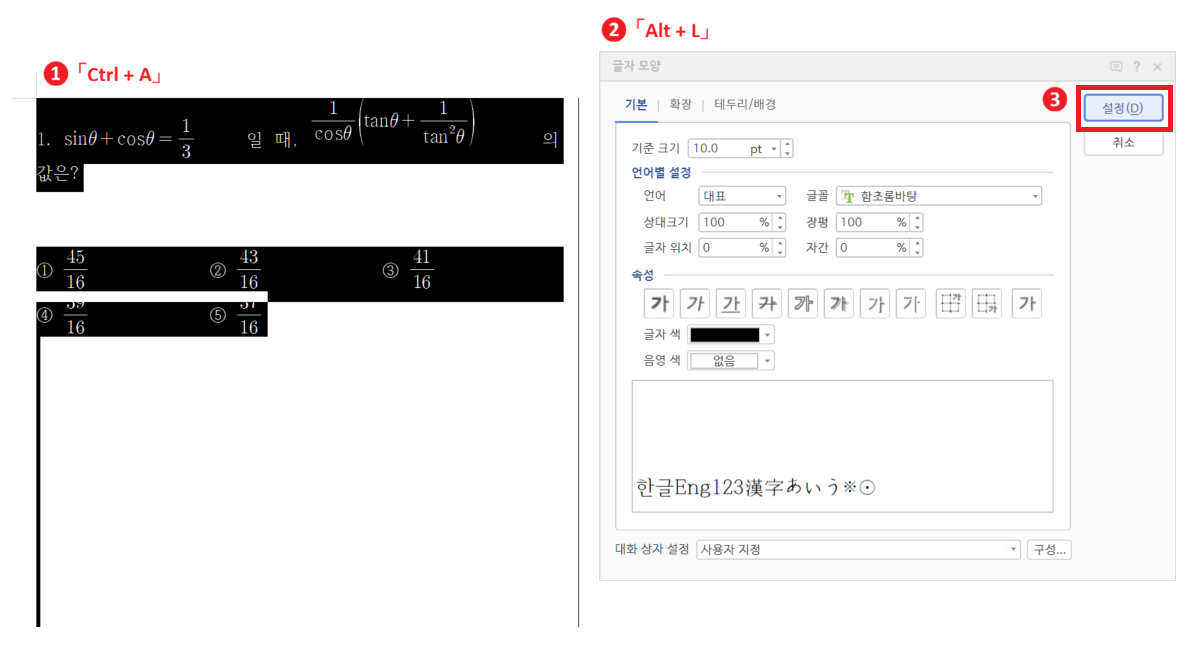The width and height of the screenshot is (1196, 669).
Task: Cancel the dialog with 취소
Action: 1123,142
